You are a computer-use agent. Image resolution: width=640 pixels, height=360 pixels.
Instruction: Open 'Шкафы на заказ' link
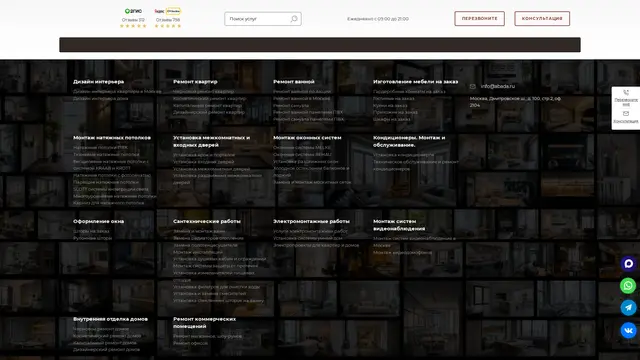click(x=392, y=119)
